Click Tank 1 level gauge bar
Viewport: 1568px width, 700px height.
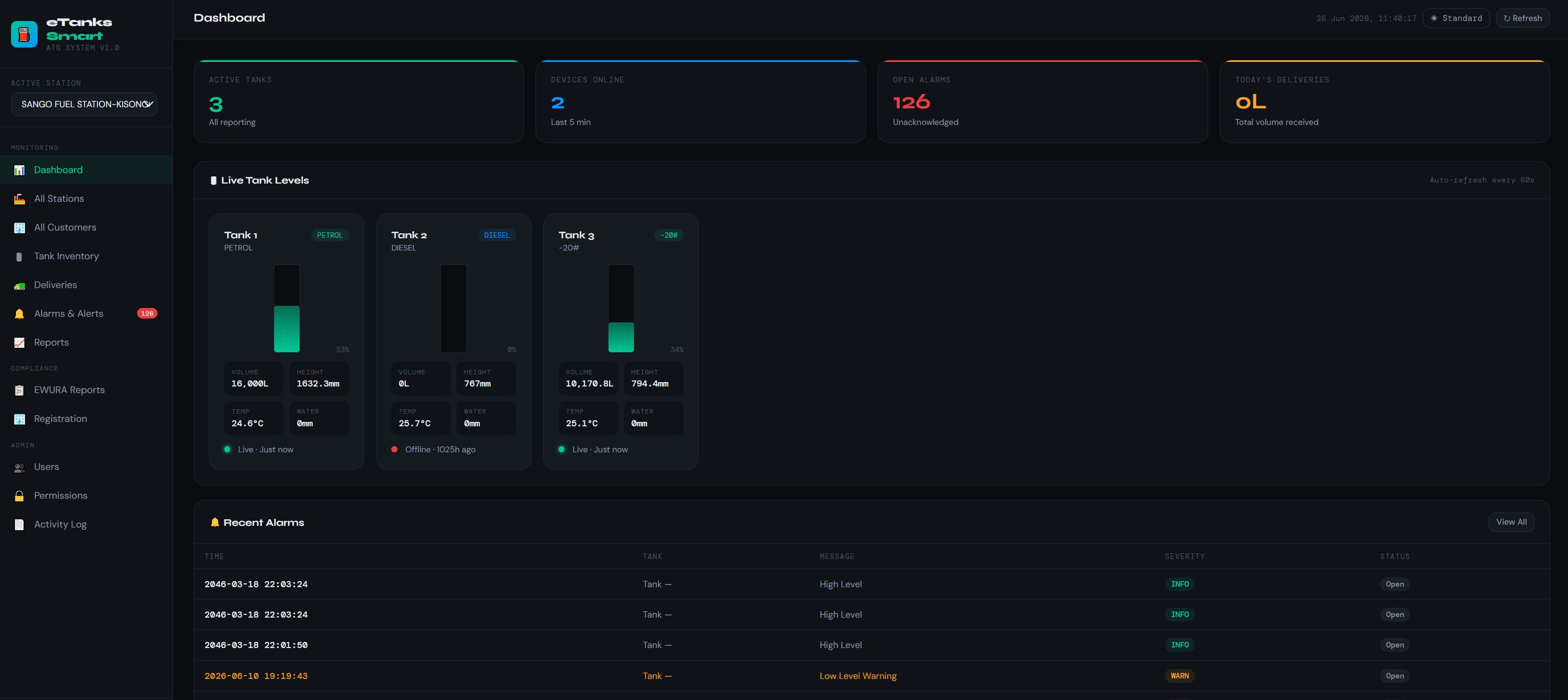click(x=287, y=308)
